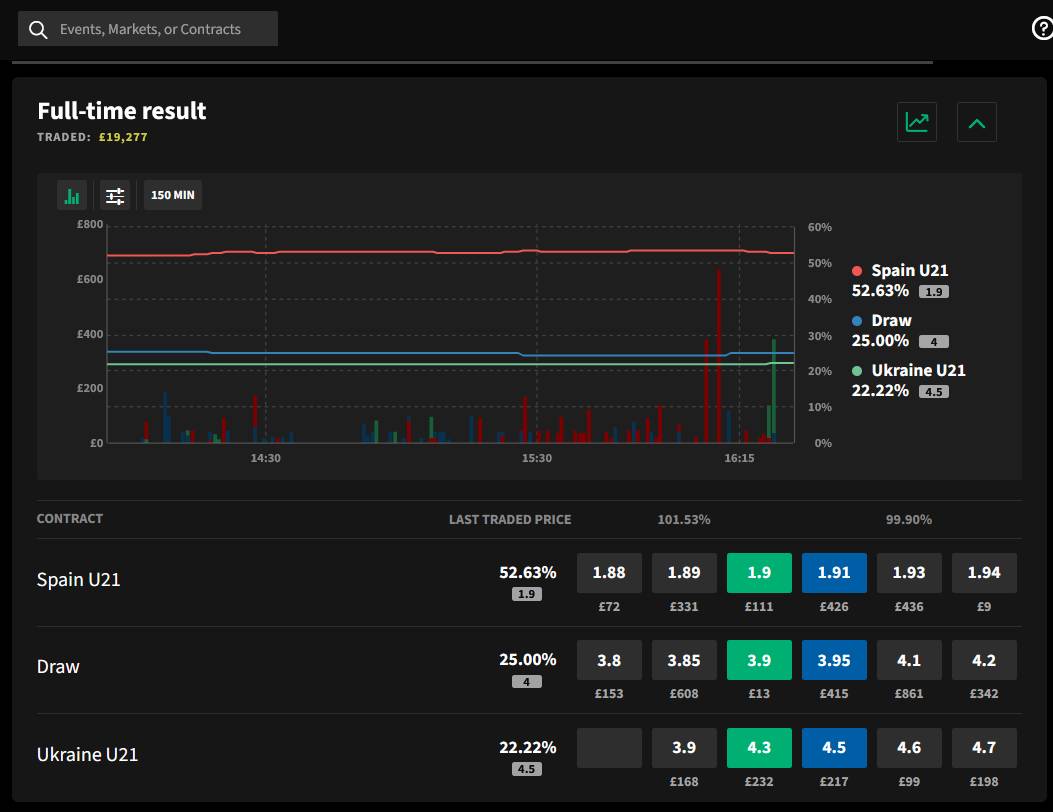Pick the blue 4.5 Ukraine U21 price
The width and height of the screenshot is (1053, 812).
pos(833,748)
